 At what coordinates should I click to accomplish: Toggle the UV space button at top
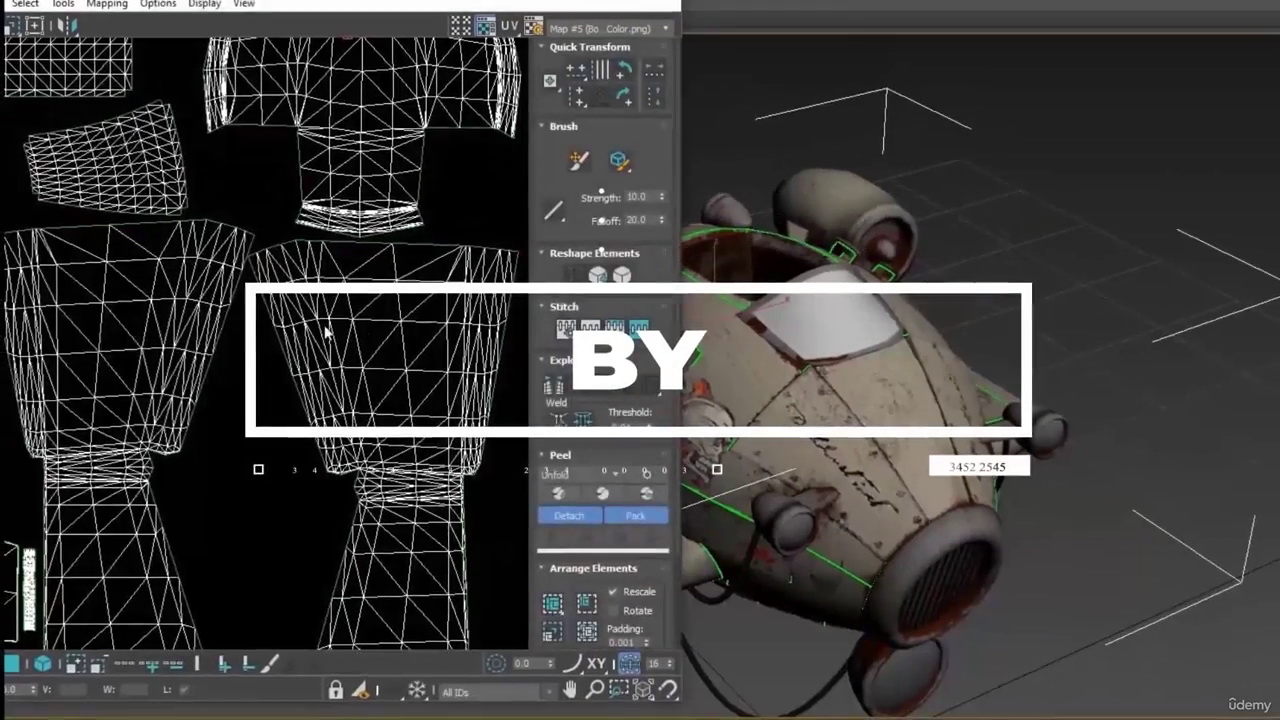coord(510,27)
